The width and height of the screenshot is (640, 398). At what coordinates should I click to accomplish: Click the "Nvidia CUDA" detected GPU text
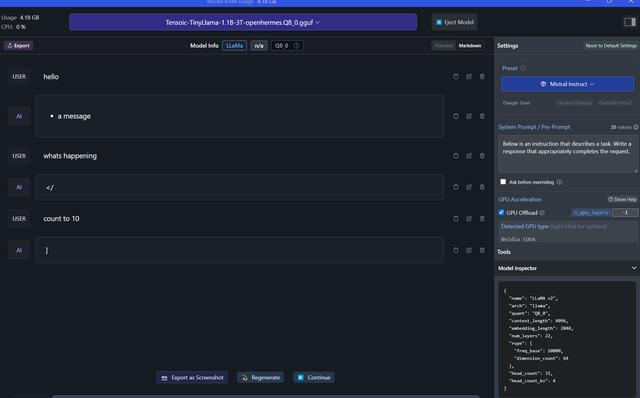(518, 239)
